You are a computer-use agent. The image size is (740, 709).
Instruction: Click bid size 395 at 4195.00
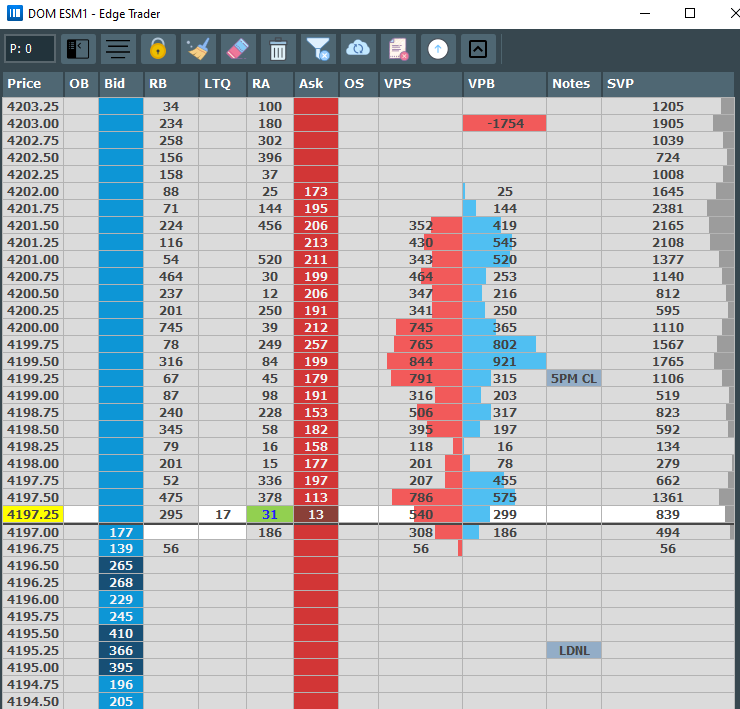[x=121, y=667]
